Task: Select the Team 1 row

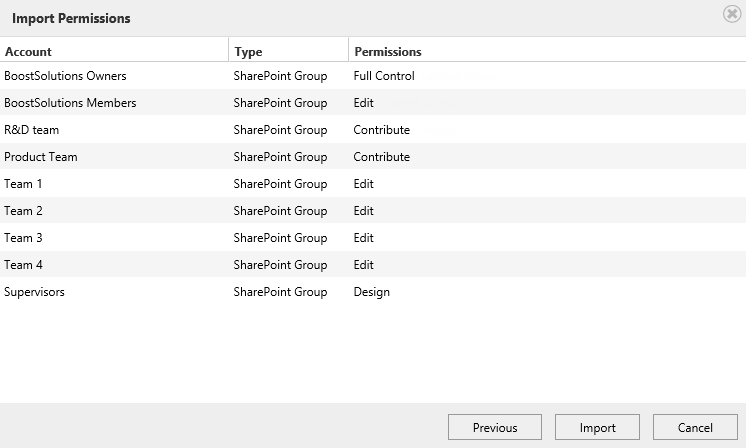Action: point(373,184)
